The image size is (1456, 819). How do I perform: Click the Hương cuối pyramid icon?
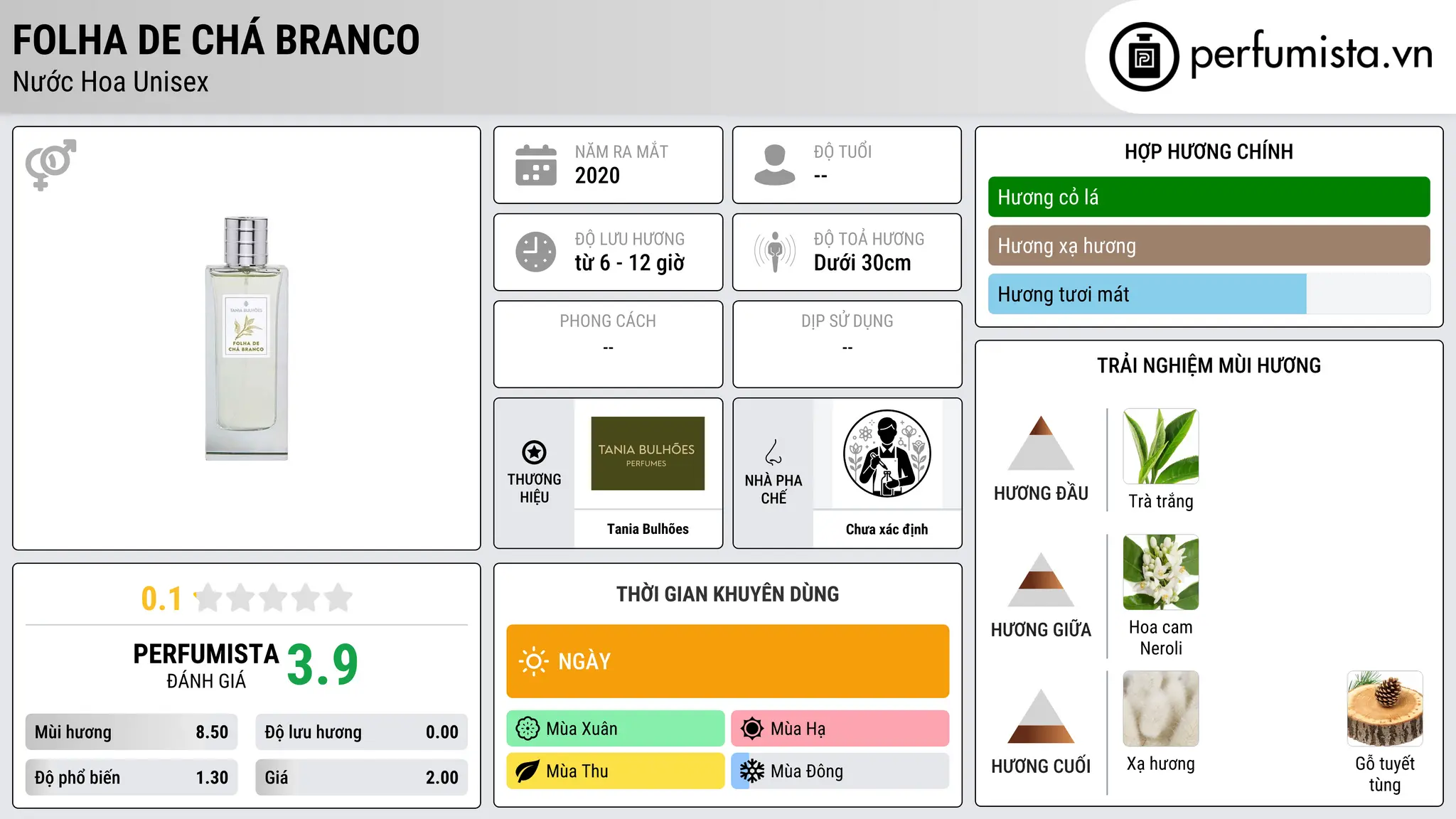(x=1041, y=716)
